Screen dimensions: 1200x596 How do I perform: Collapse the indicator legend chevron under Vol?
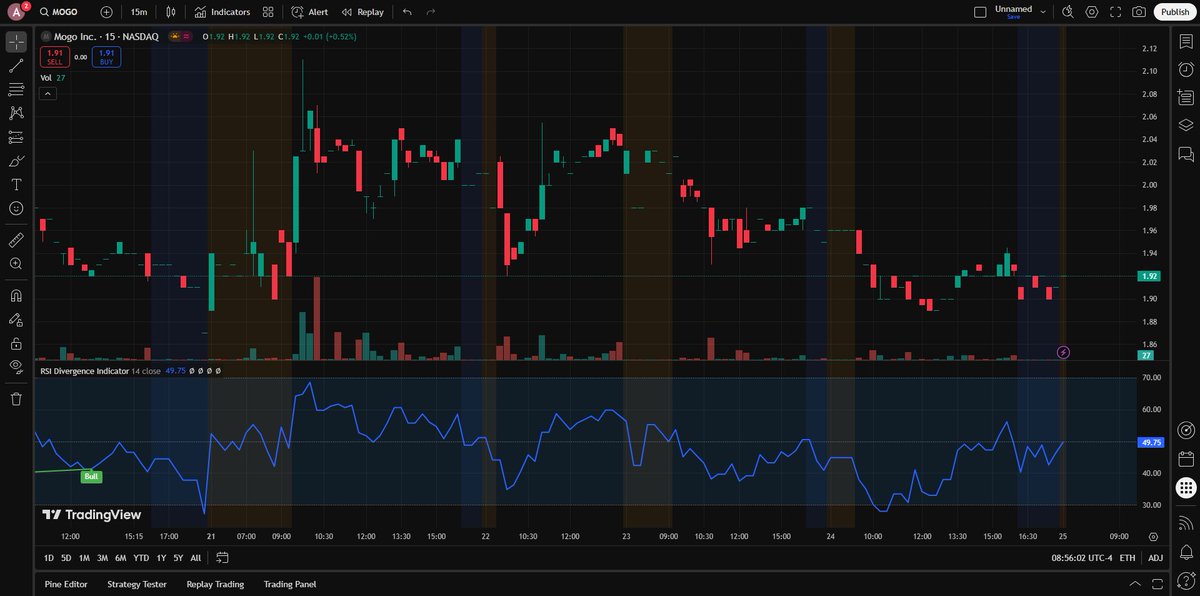pos(48,94)
